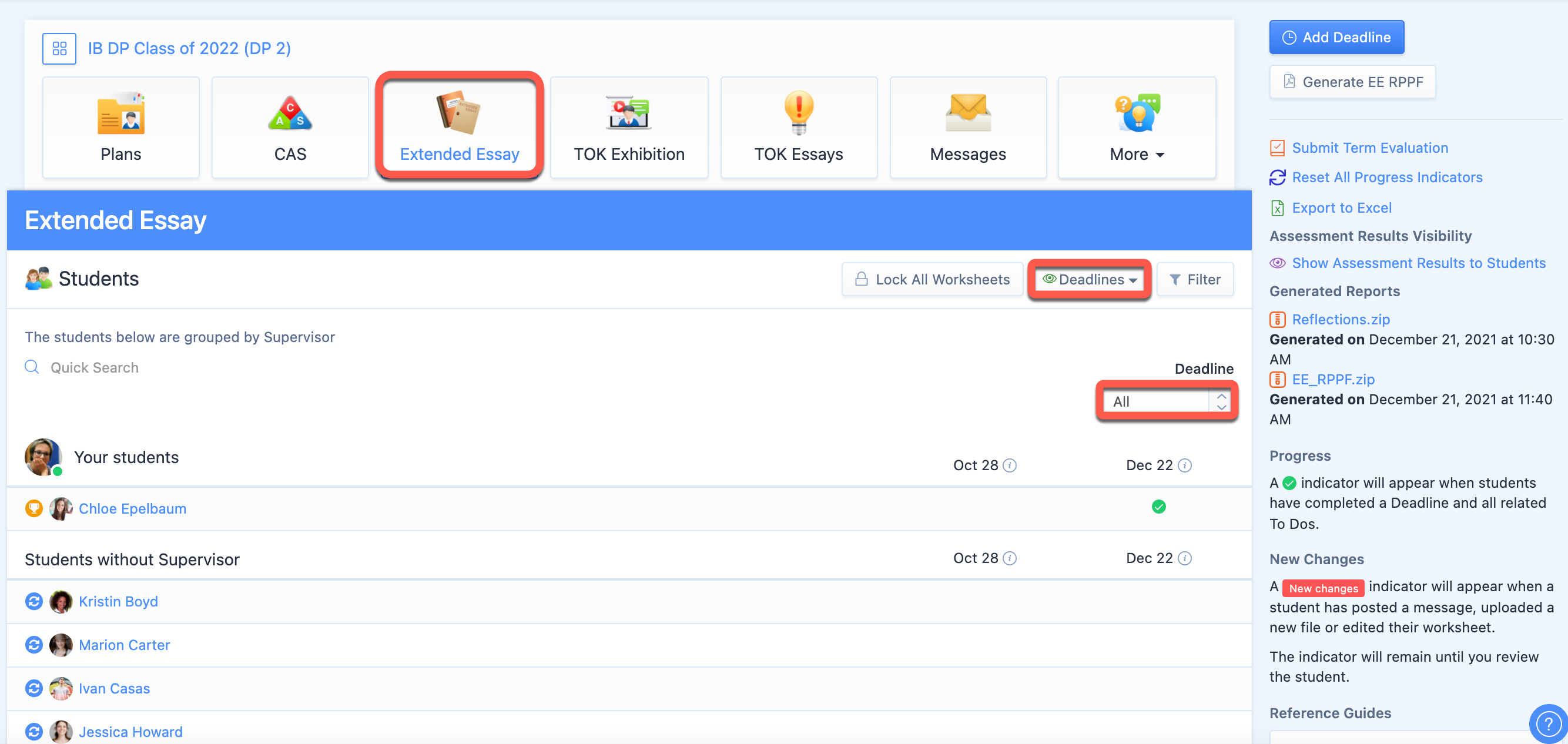The height and width of the screenshot is (744, 1568).
Task: Open IB DP Class of 2022 link
Action: coord(189,48)
